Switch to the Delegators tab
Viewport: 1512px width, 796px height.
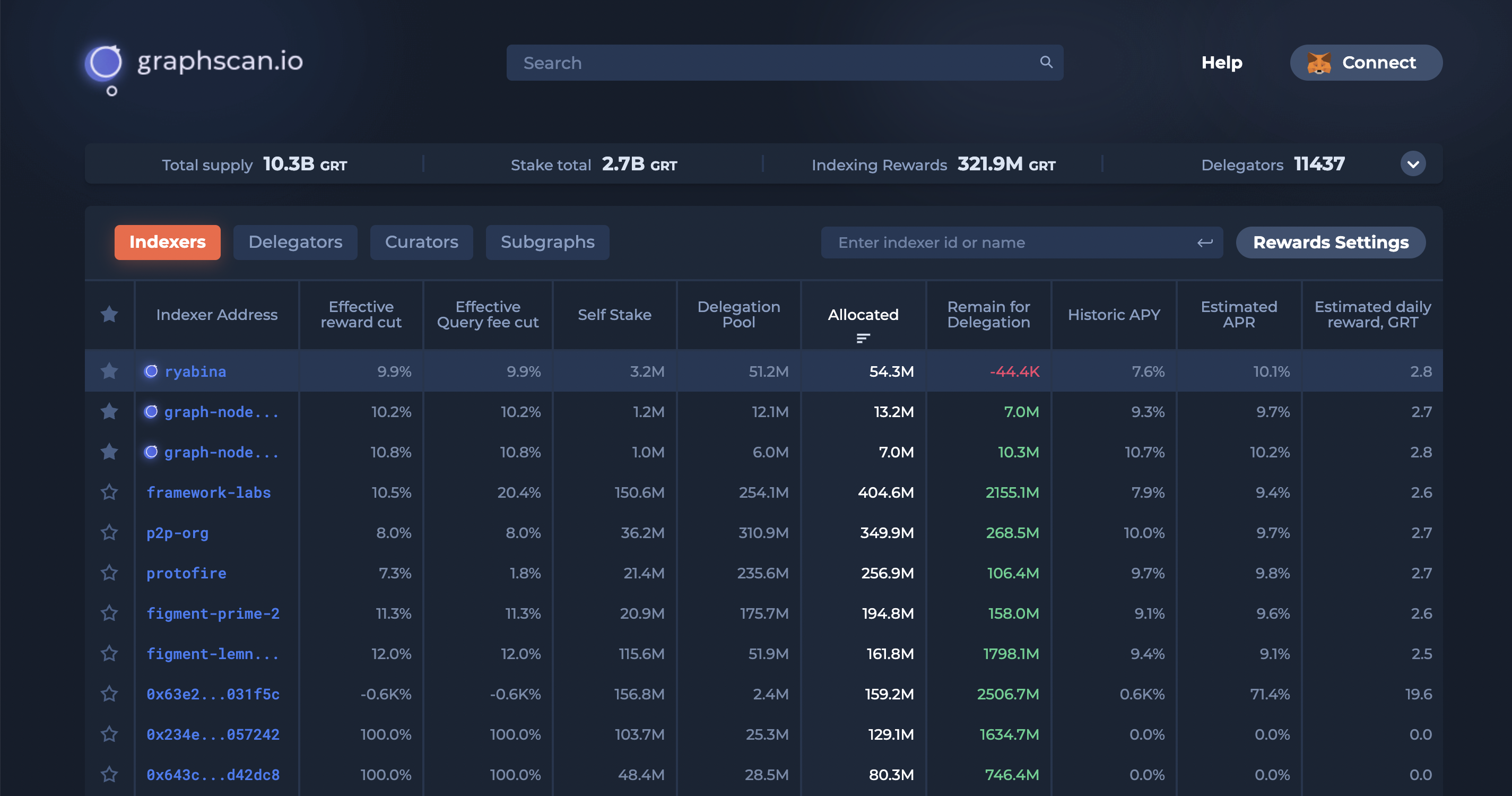296,242
